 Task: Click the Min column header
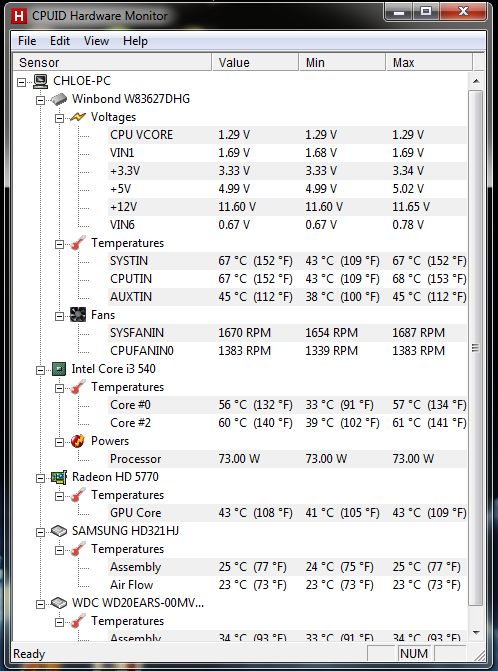tap(343, 62)
